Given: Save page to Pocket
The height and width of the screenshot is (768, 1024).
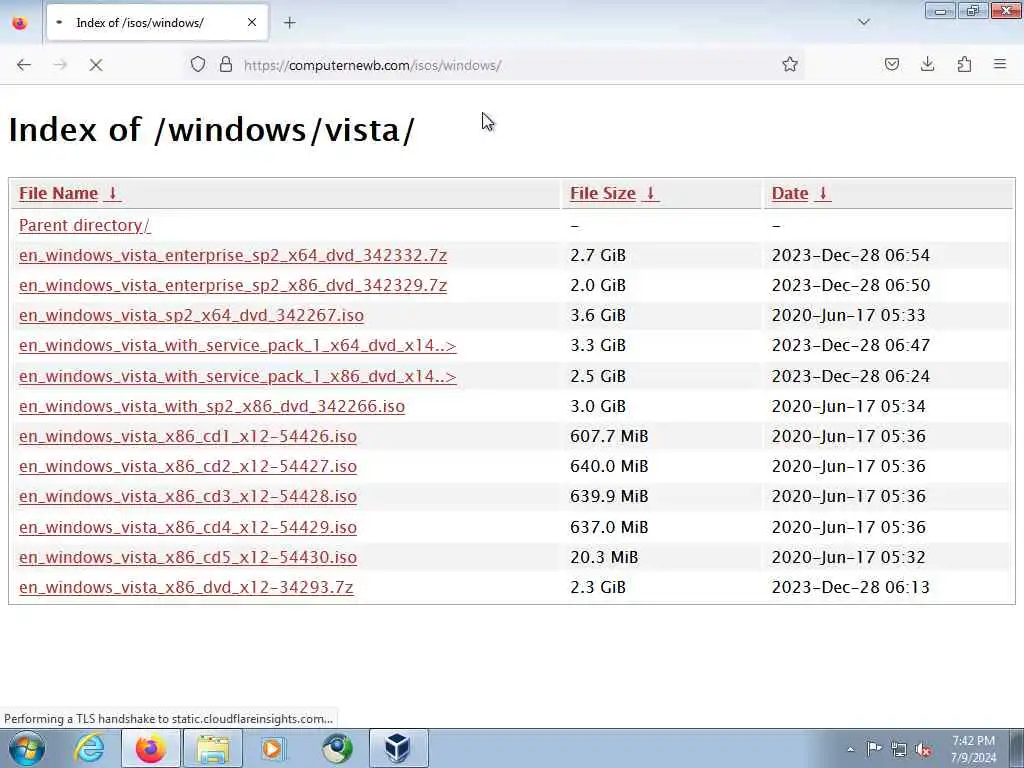Looking at the screenshot, I should (x=891, y=64).
